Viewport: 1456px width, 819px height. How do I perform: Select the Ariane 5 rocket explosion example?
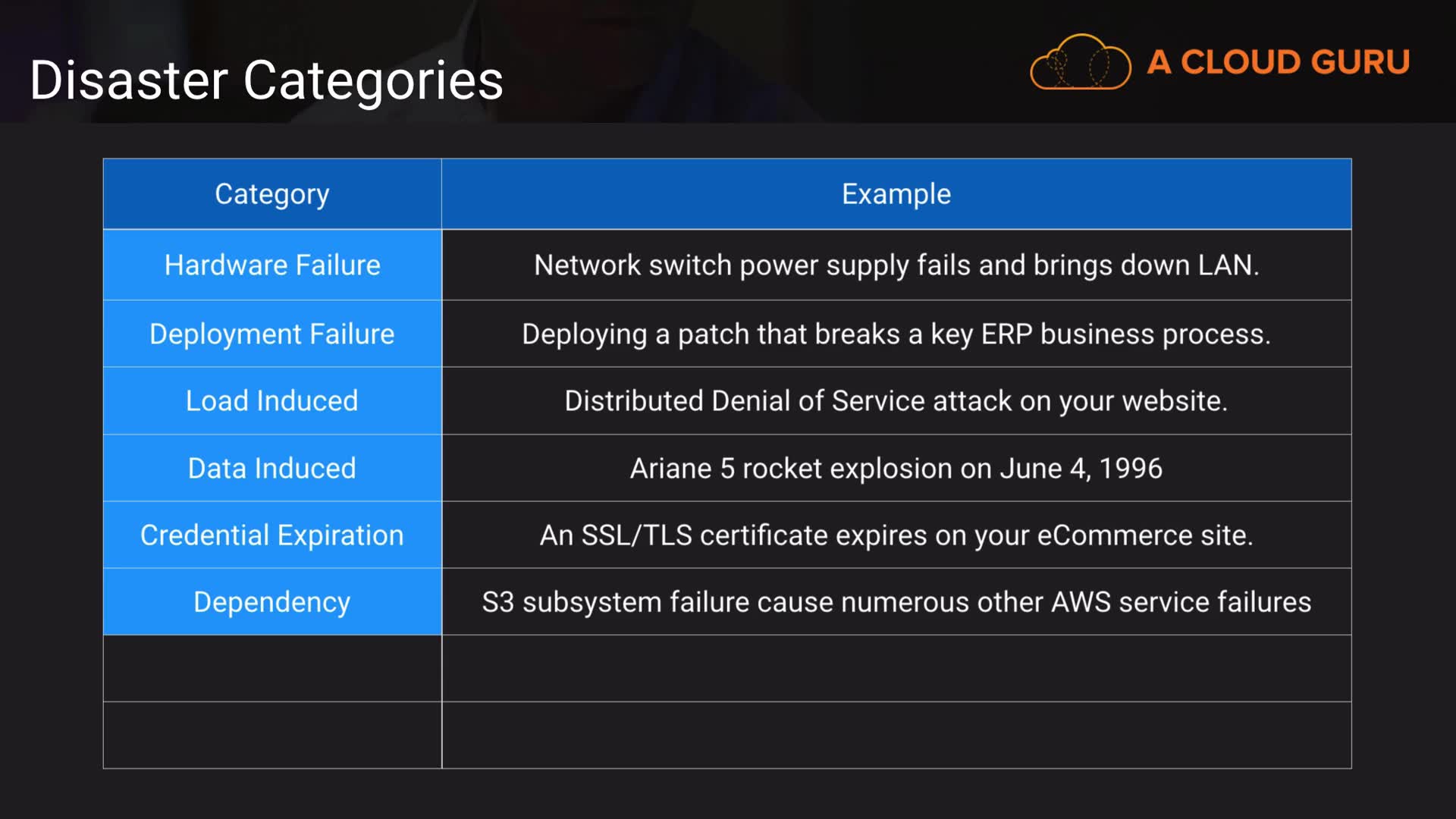(x=896, y=469)
